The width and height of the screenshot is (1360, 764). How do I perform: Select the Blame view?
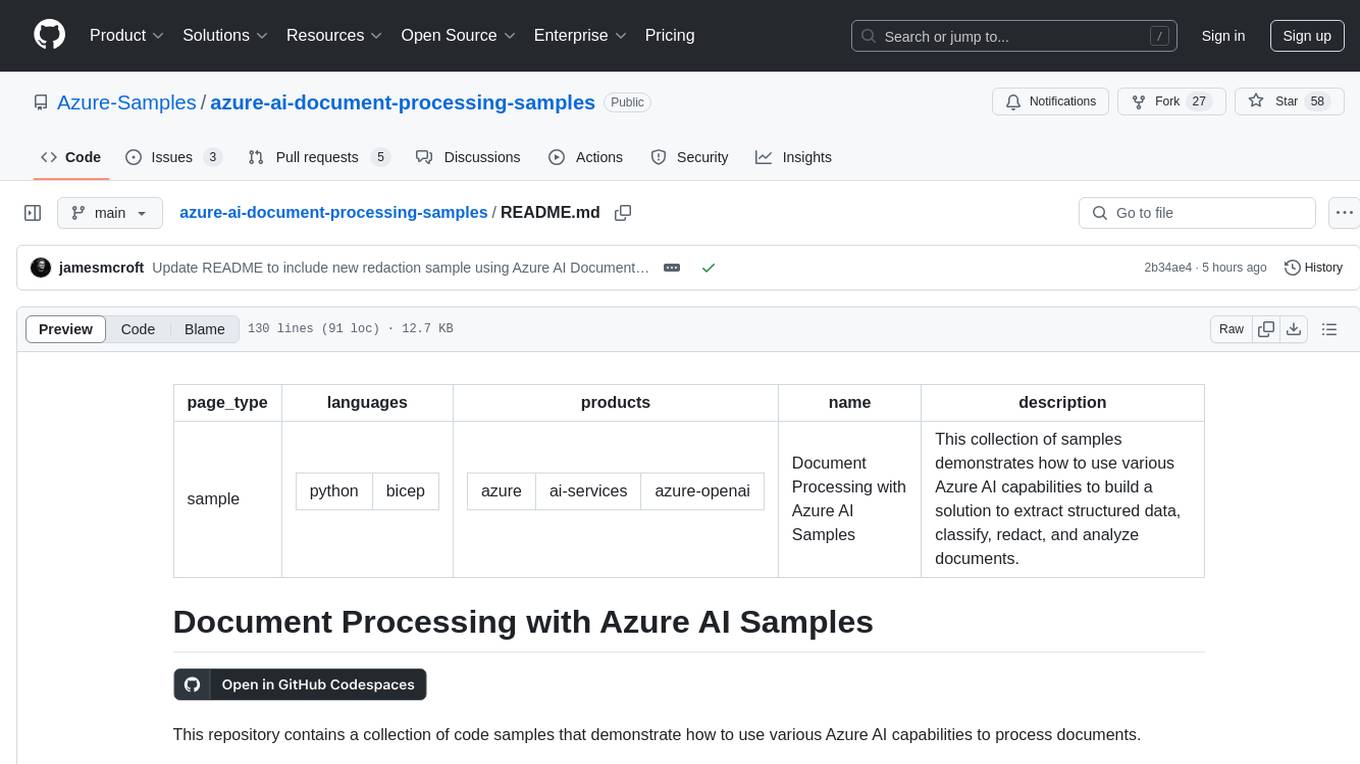[204, 329]
